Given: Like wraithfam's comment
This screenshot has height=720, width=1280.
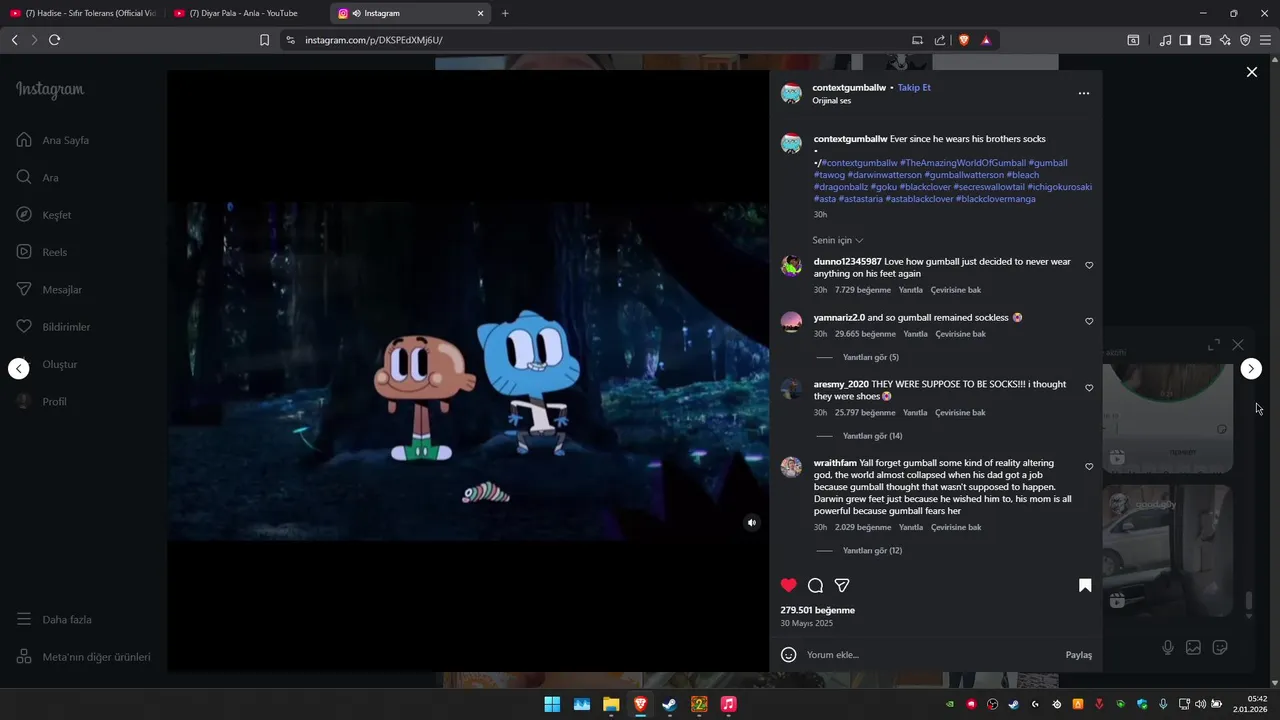Looking at the screenshot, I should click(x=1089, y=467).
